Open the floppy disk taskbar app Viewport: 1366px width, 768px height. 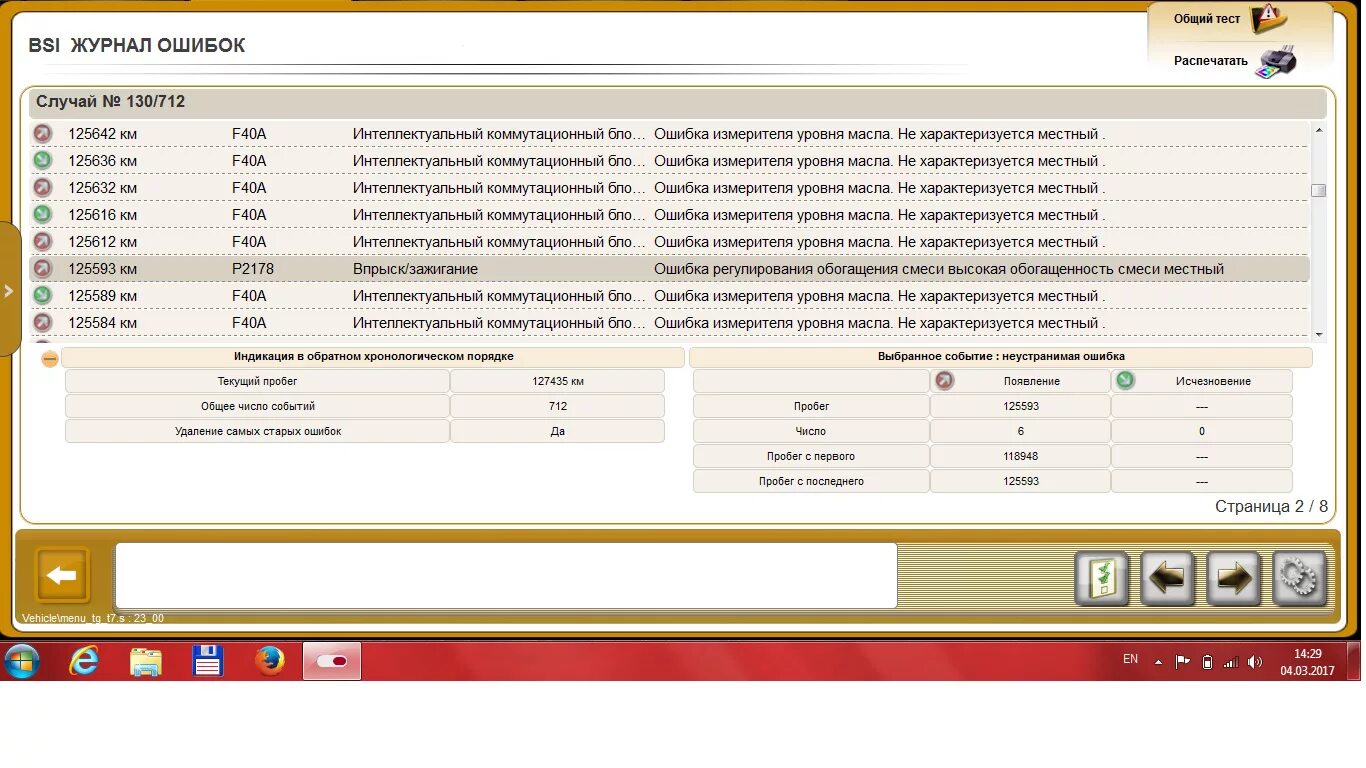pyautogui.click(x=208, y=661)
